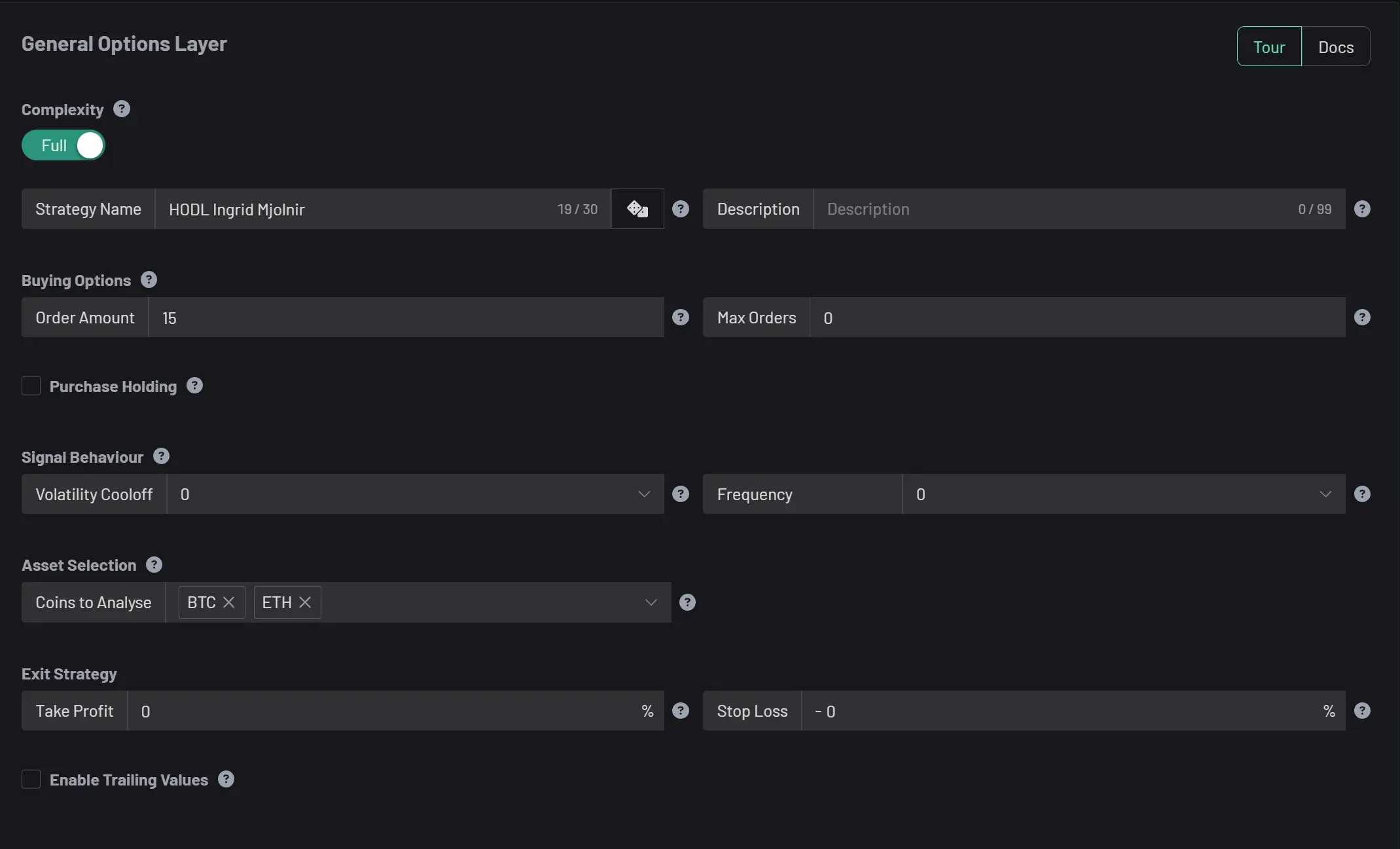This screenshot has width=1400, height=849.
Task: Check the Purchase Holding checkbox
Action: click(31, 386)
